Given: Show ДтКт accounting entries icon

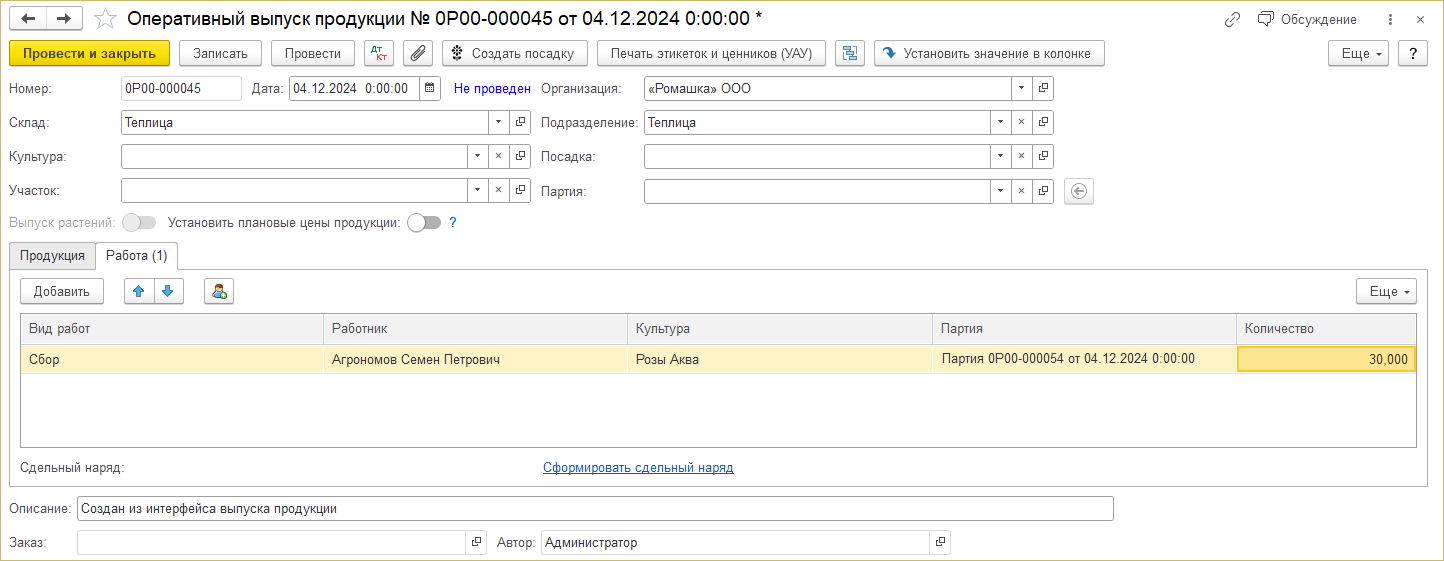Looking at the screenshot, I should (380, 53).
